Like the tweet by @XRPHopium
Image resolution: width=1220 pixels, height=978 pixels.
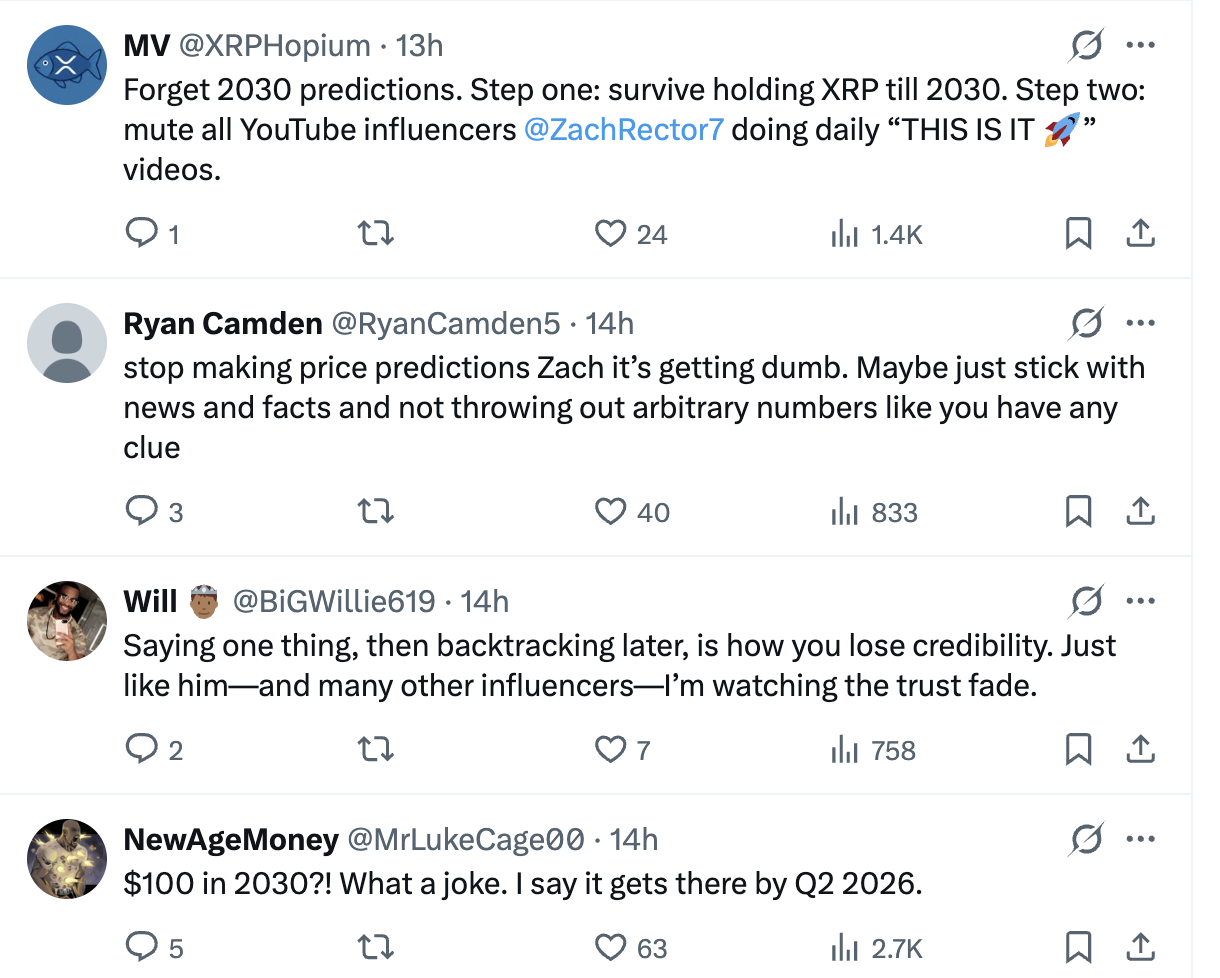pyautogui.click(x=610, y=233)
